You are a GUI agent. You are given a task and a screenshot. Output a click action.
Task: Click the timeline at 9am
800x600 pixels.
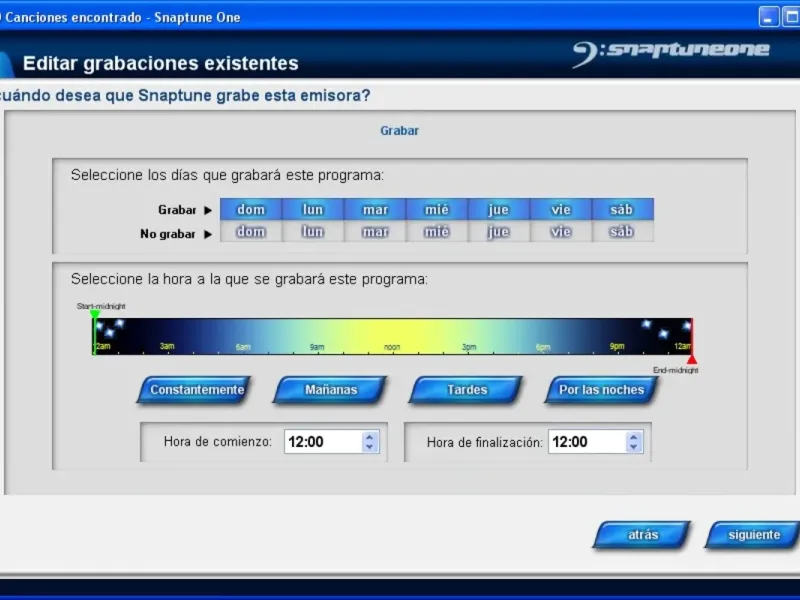point(317,347)
